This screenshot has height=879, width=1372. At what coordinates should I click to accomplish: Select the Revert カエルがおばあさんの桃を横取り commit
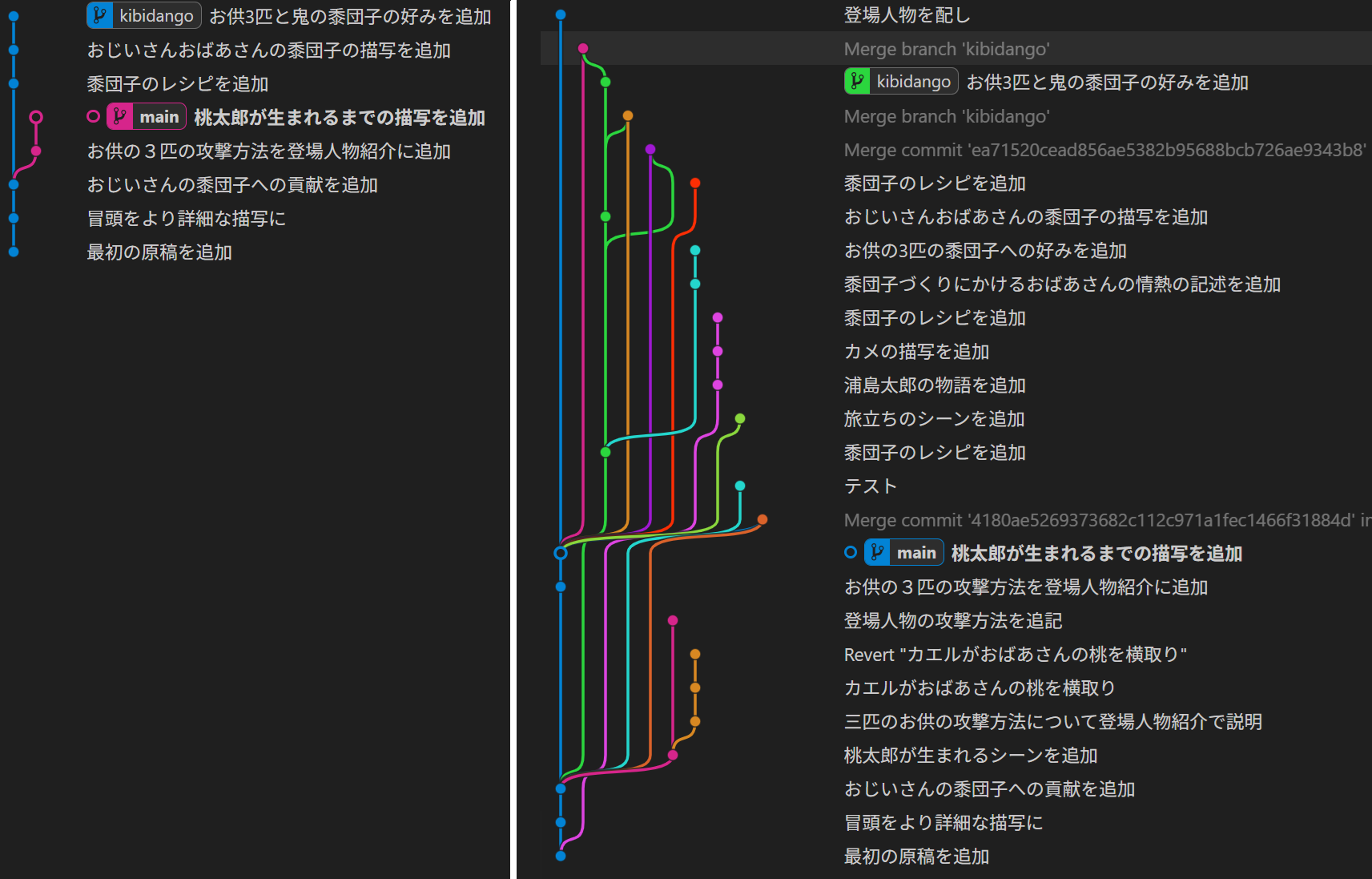(x=1015, y=655)
